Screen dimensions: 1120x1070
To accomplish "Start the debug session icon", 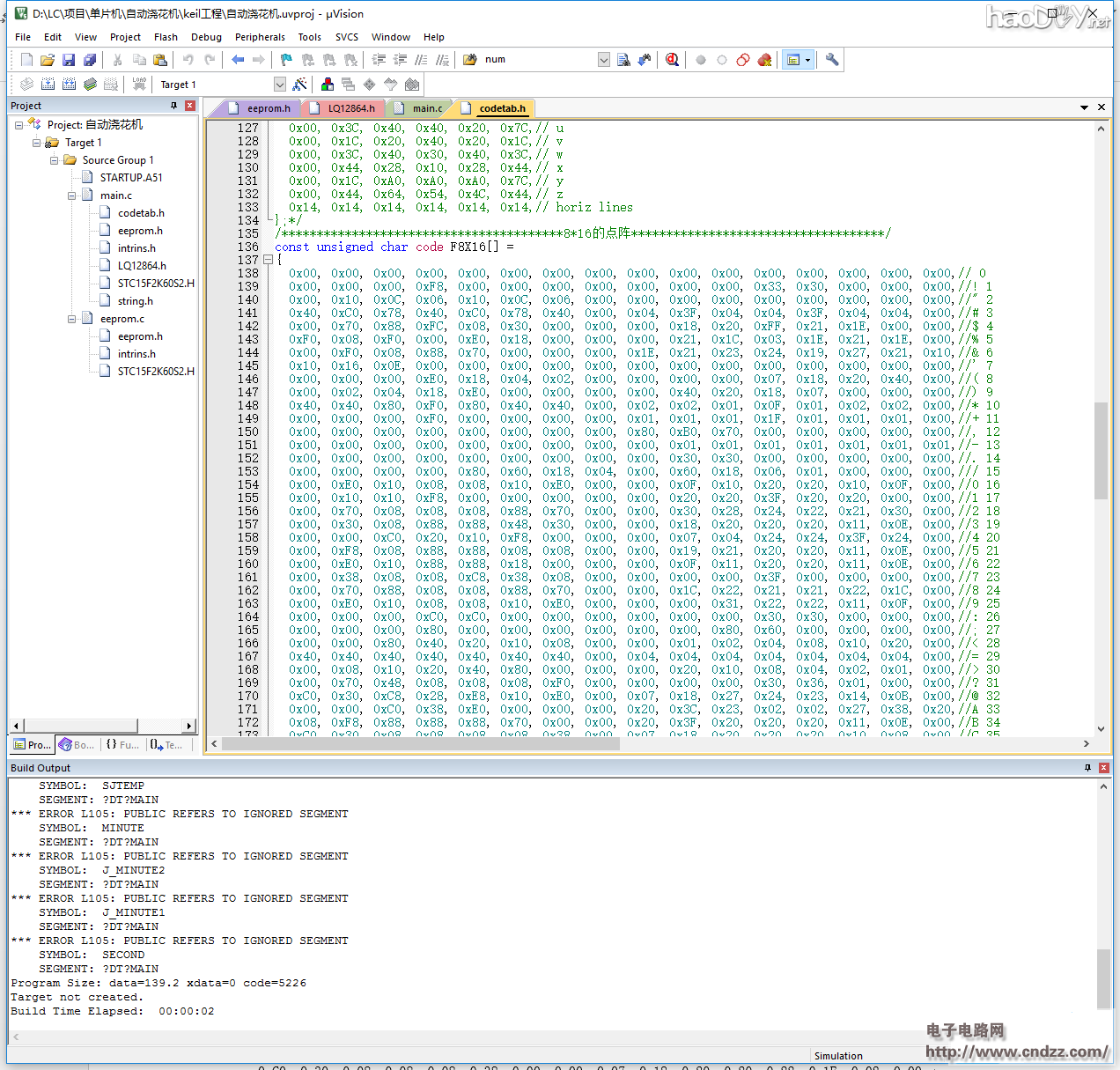I will (672, 60).
